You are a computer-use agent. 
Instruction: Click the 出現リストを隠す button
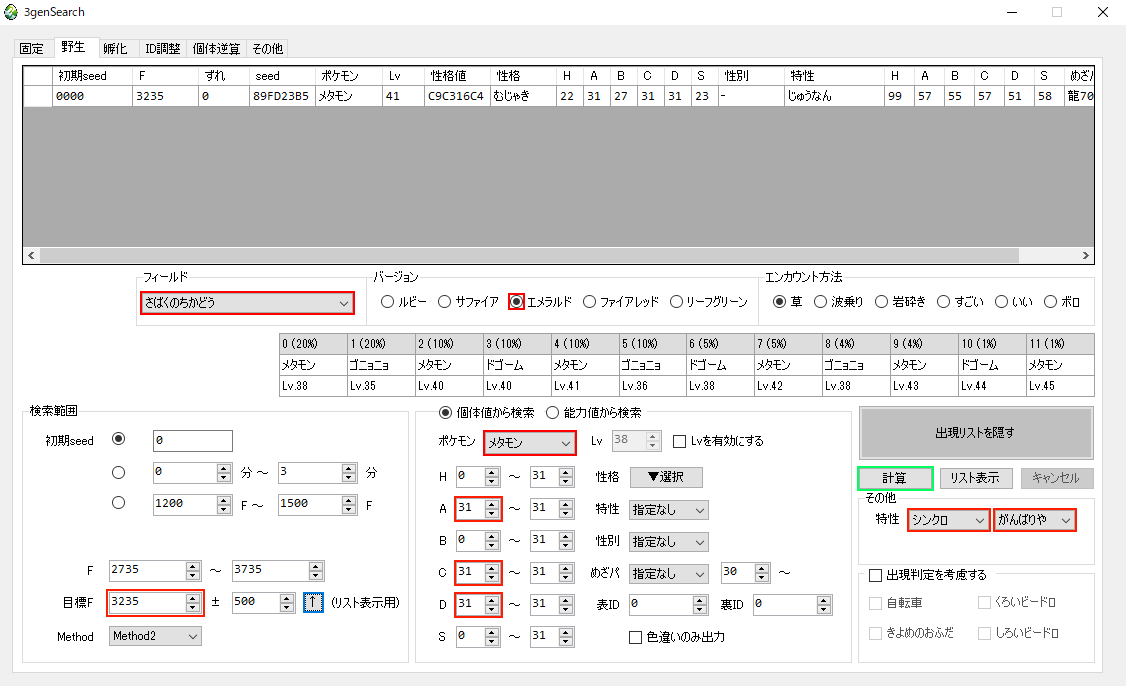[x=976, y=433]
